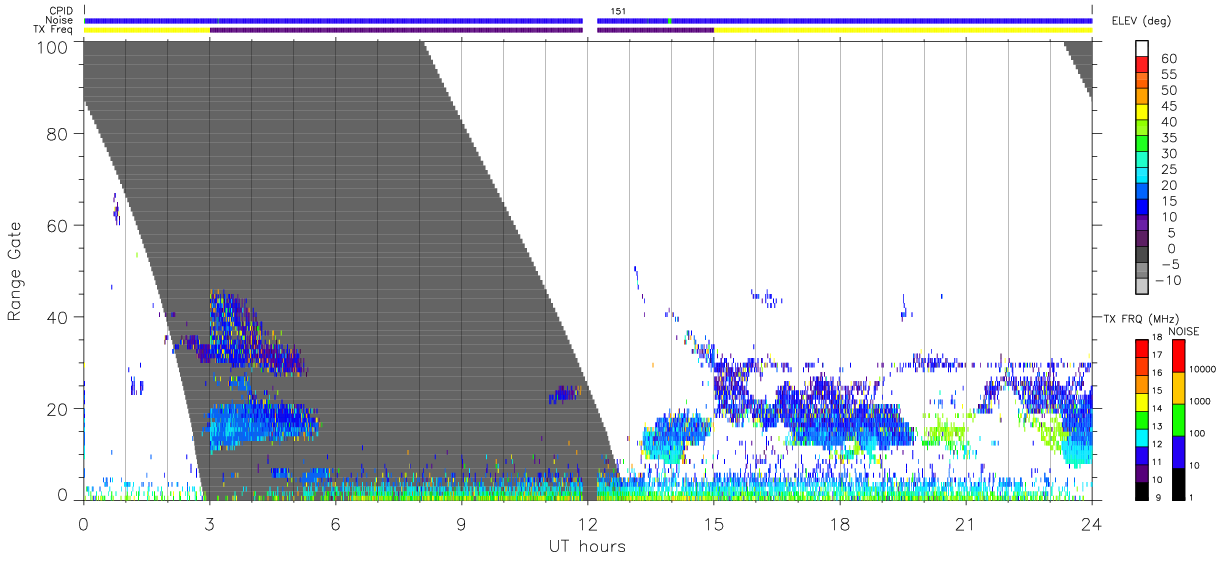Click NOISE tick label 10000

[x=1202, y=369]
